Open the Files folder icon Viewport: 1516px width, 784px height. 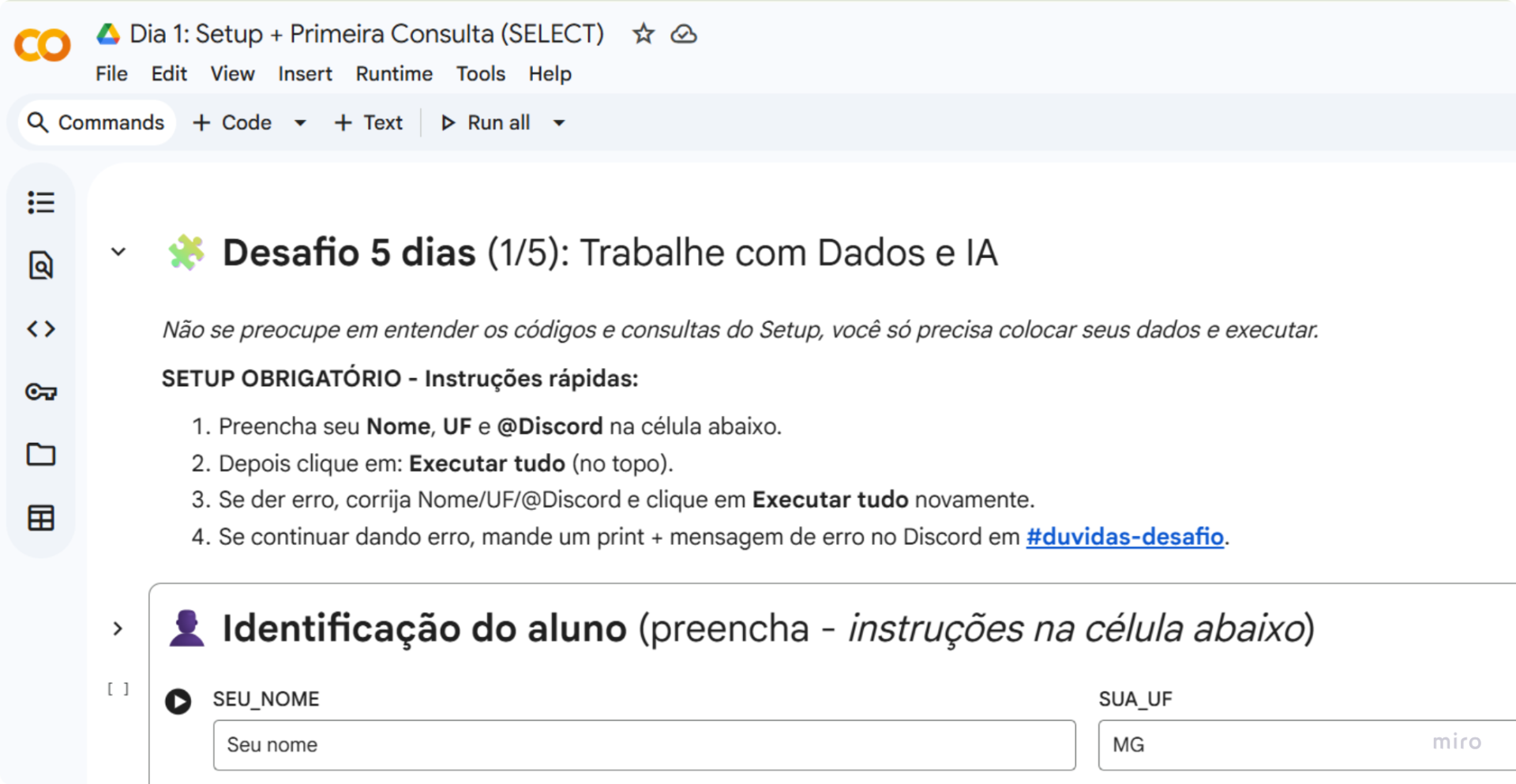[x=41, y=455]
